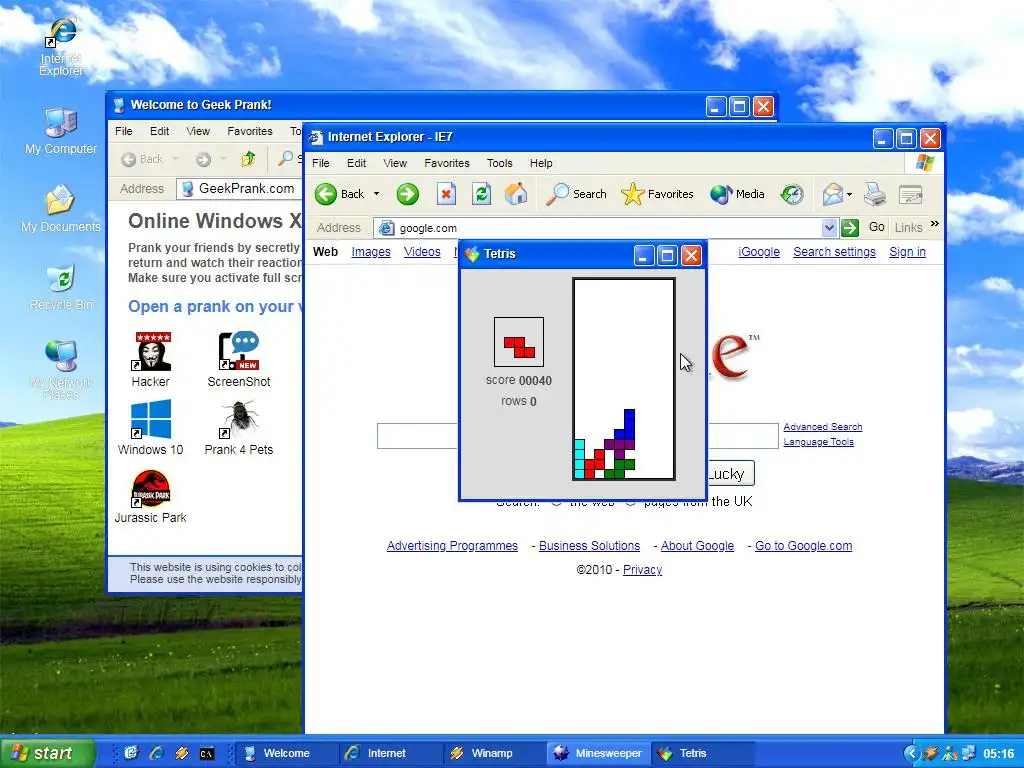Open Winamp quick launch icon
The height and width of the screenshot is (768, 1024).
[182, 753]
